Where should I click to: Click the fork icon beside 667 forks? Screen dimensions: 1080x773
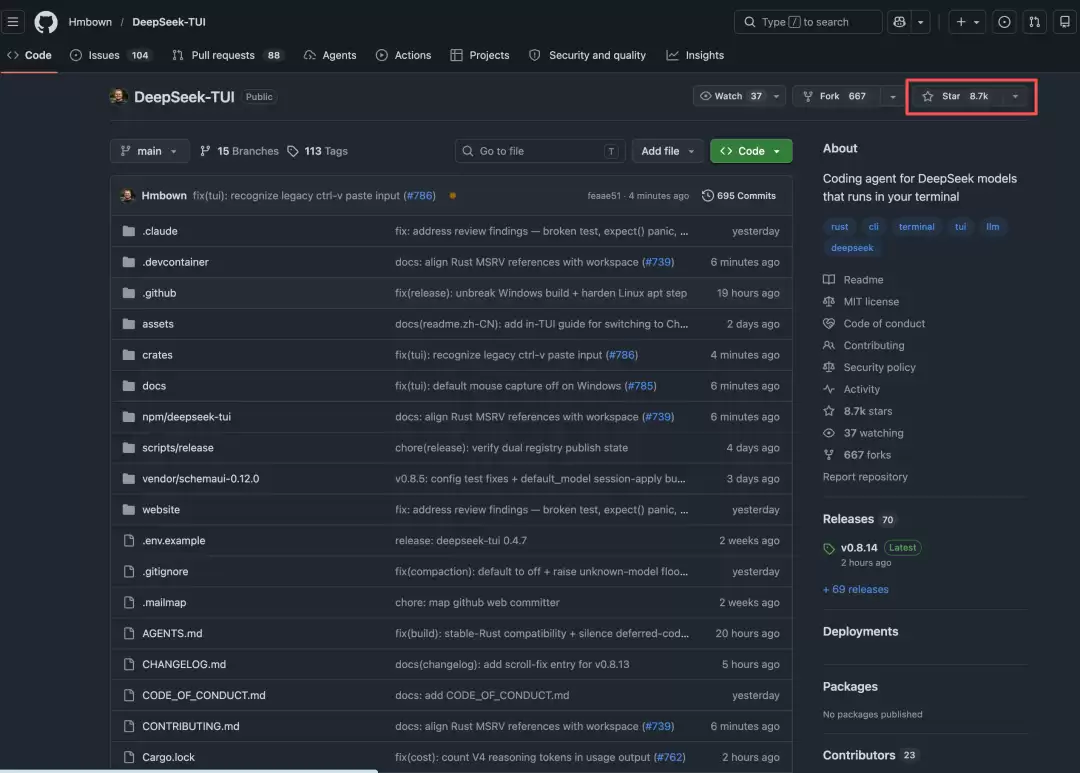click(829, 455)
